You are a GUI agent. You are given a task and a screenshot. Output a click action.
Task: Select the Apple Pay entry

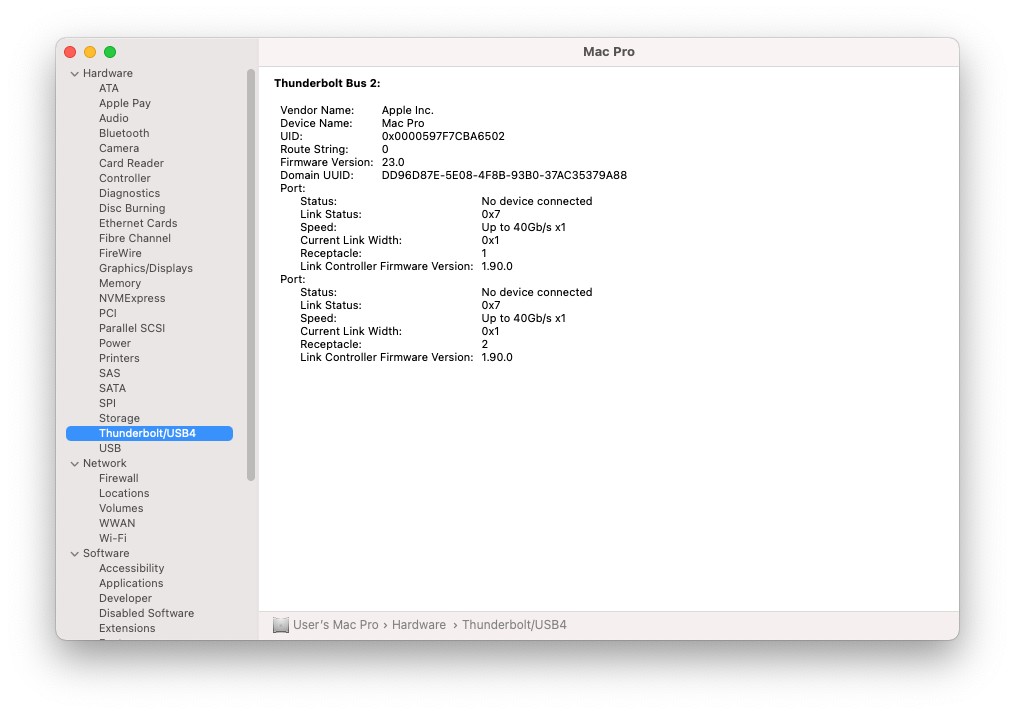click(124, 103)
